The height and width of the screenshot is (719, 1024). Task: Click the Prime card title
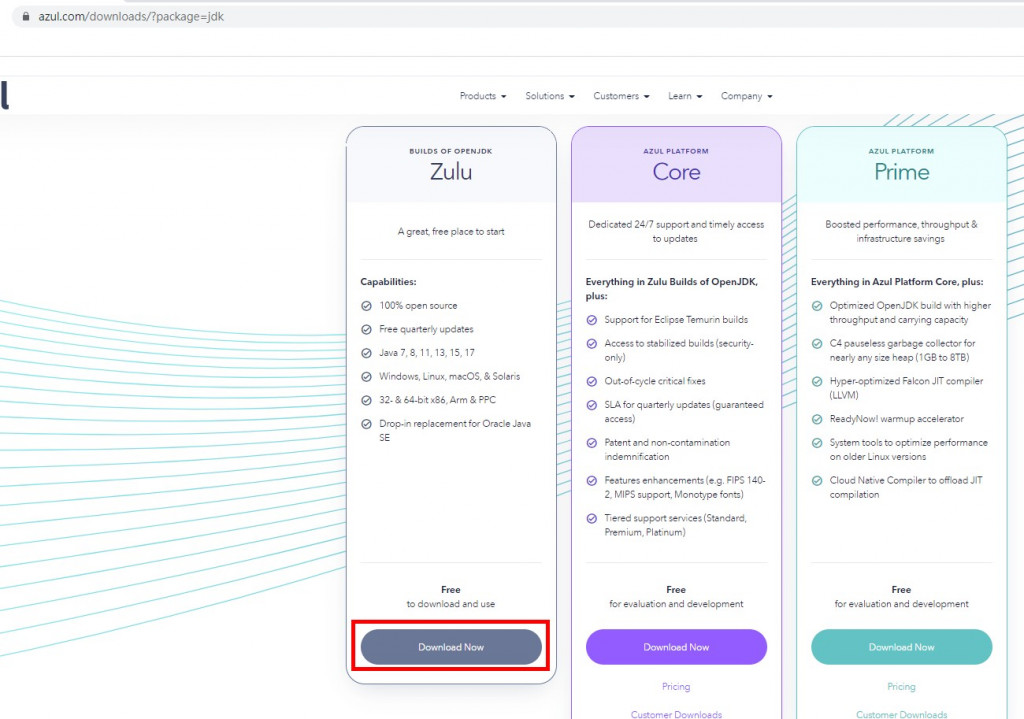901,172
